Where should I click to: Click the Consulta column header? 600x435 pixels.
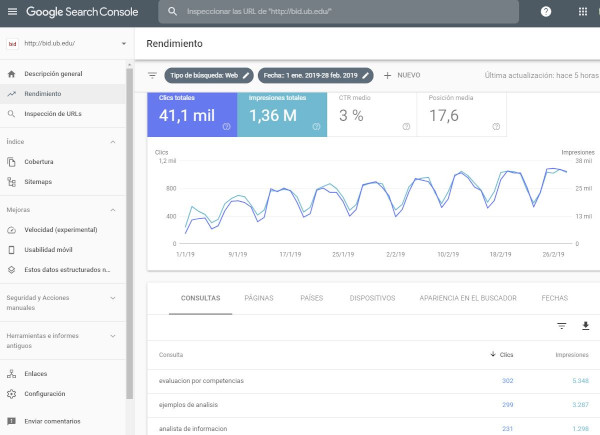[171, 355]
